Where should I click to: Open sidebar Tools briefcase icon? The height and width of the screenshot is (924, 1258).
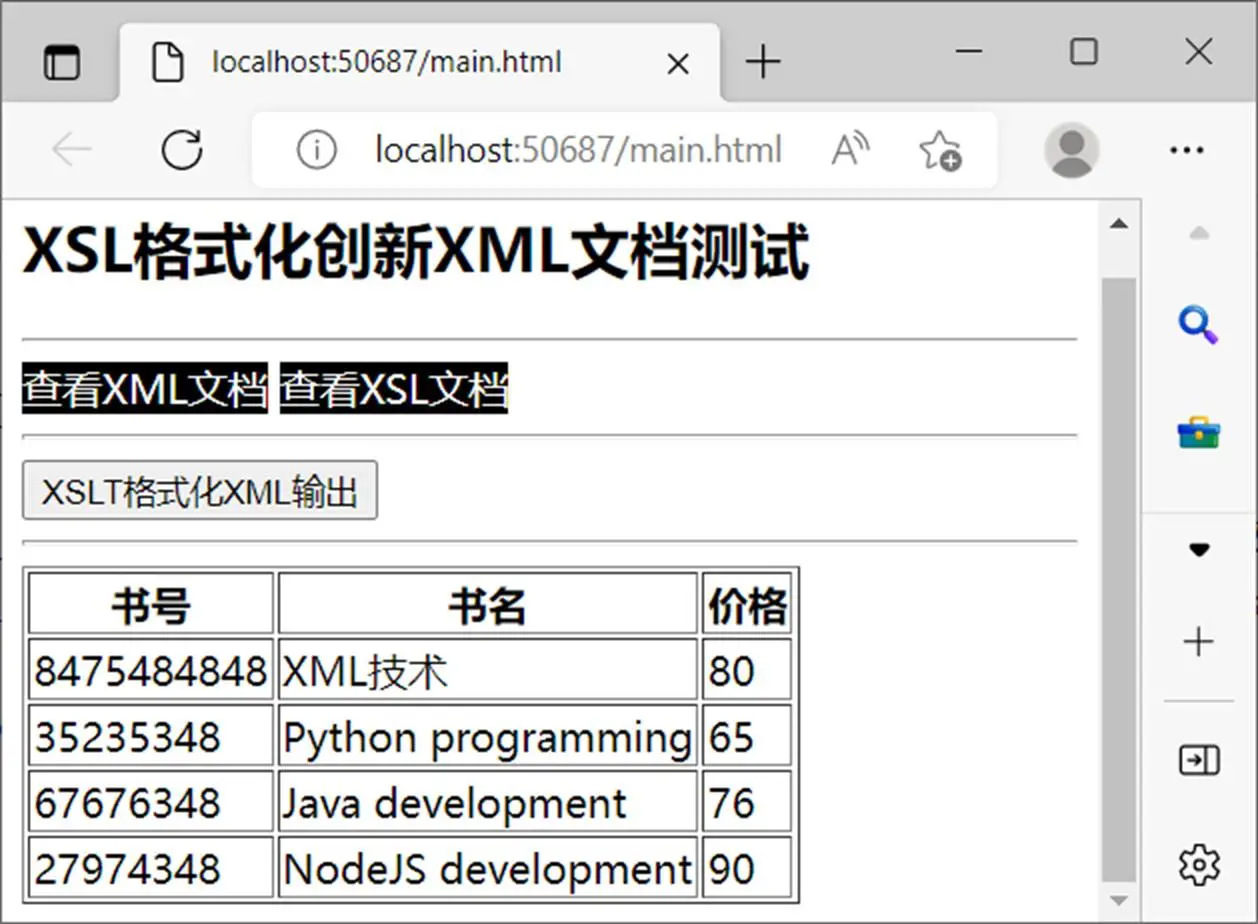tap(1198, 433)
